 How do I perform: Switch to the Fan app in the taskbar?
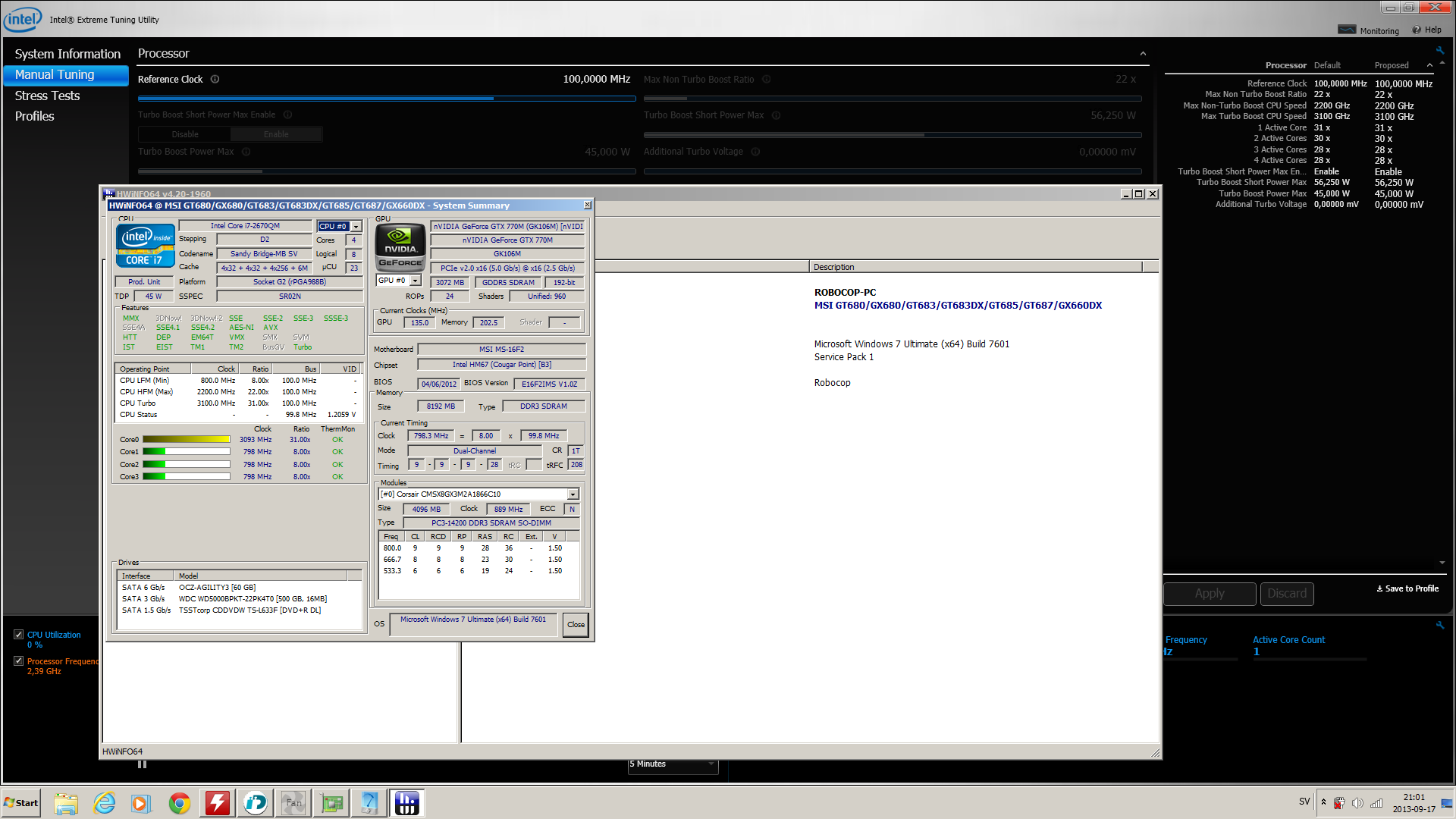293,803
